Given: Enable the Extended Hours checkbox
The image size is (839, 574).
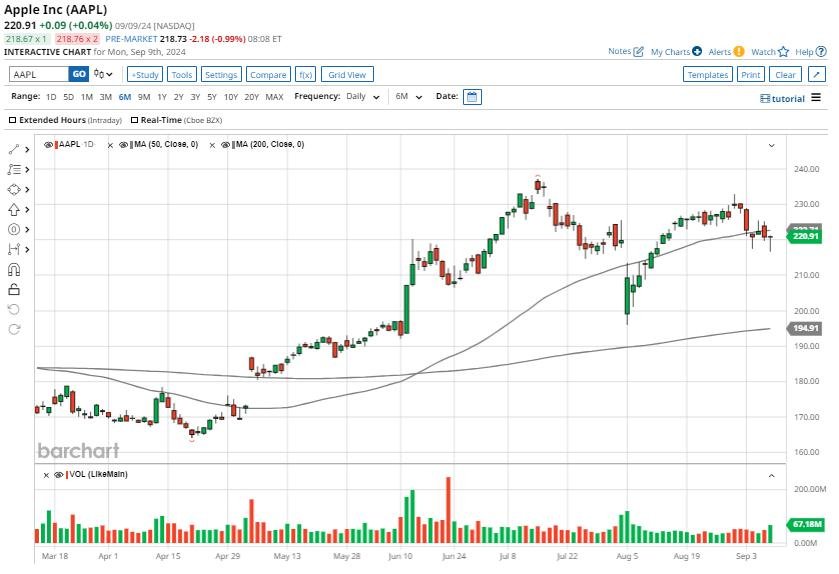Looking at the screenshot, I should coord(13,120).
